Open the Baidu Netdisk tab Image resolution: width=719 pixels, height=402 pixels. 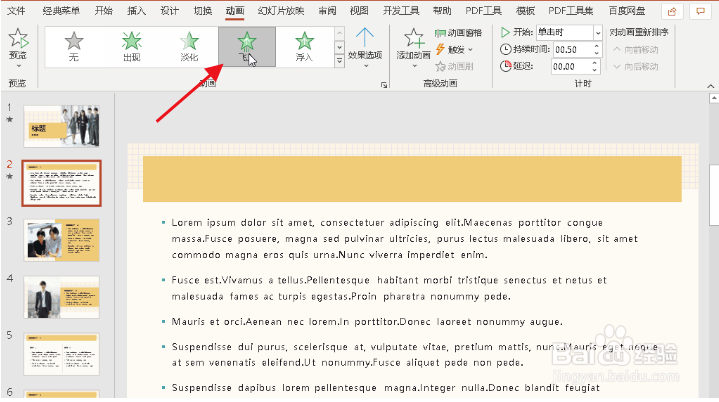pos(627,11)
